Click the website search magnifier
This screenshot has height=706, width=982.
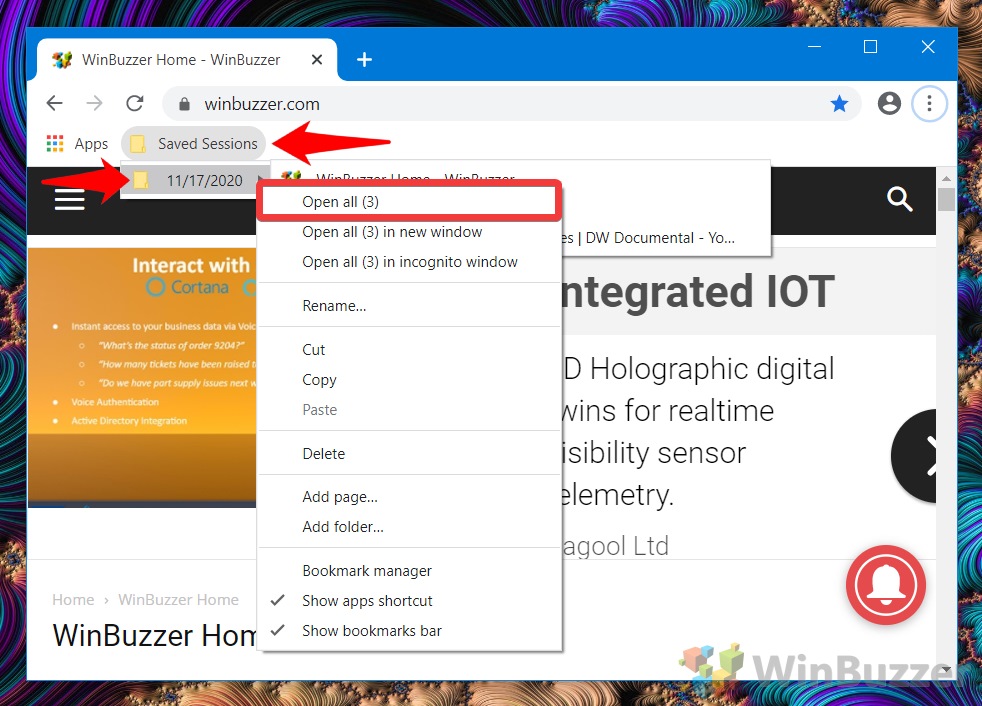pos(899,199)
